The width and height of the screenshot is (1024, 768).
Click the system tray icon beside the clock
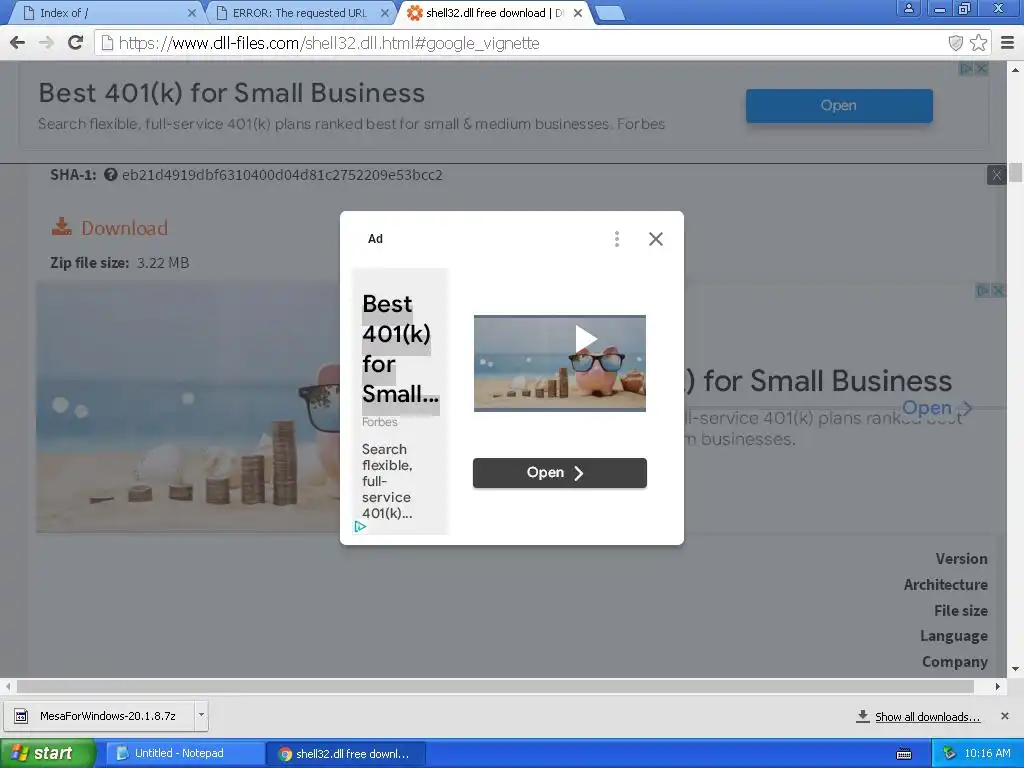coord(949,754)
